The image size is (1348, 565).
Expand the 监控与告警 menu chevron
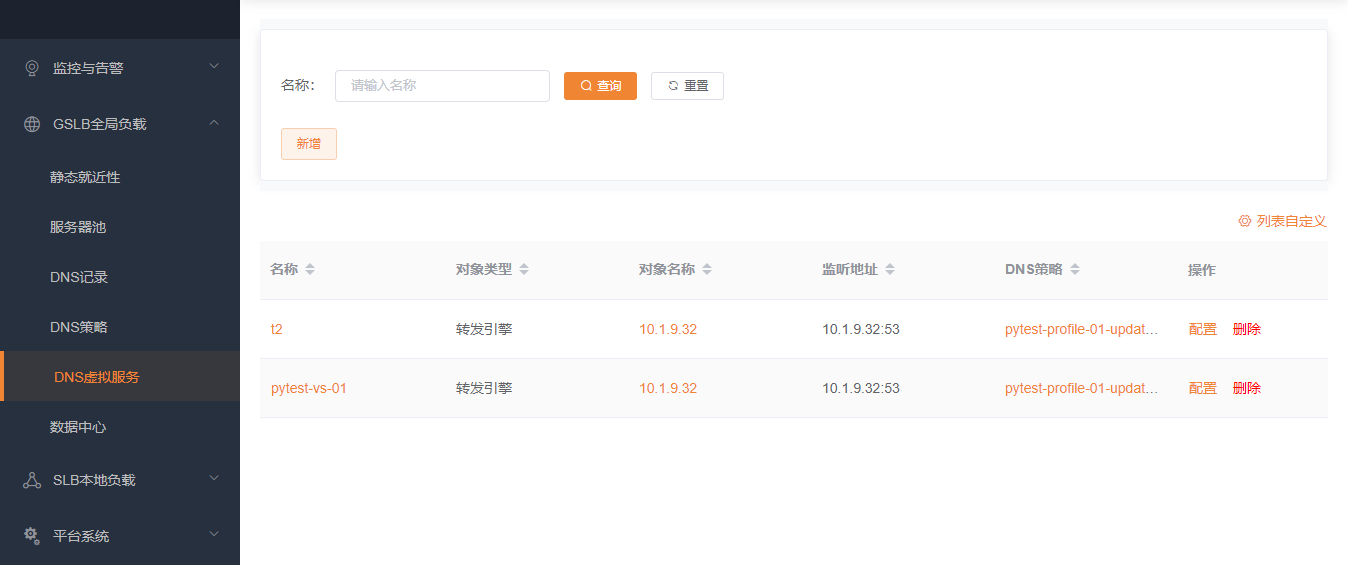(x=213, y=67)
